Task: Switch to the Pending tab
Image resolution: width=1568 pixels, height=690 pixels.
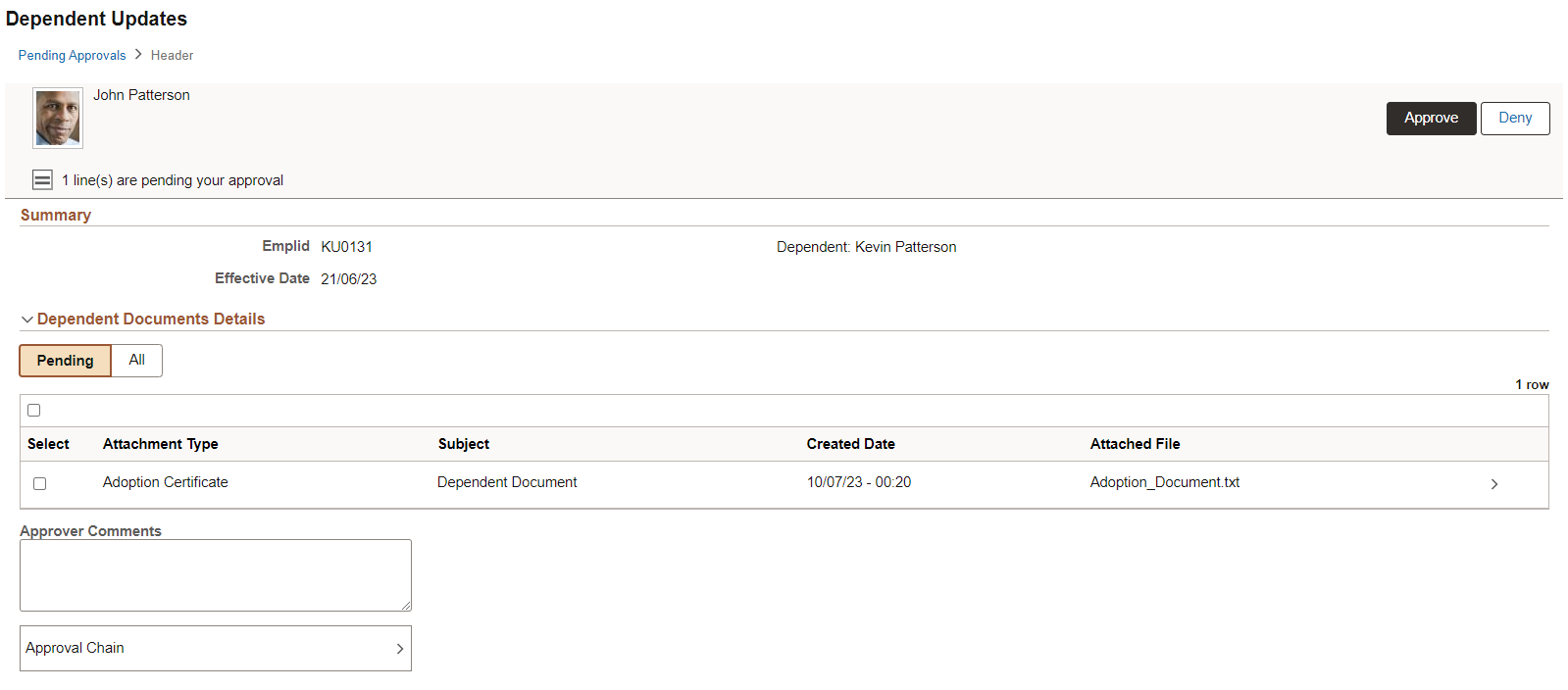Action: point(66,361)
